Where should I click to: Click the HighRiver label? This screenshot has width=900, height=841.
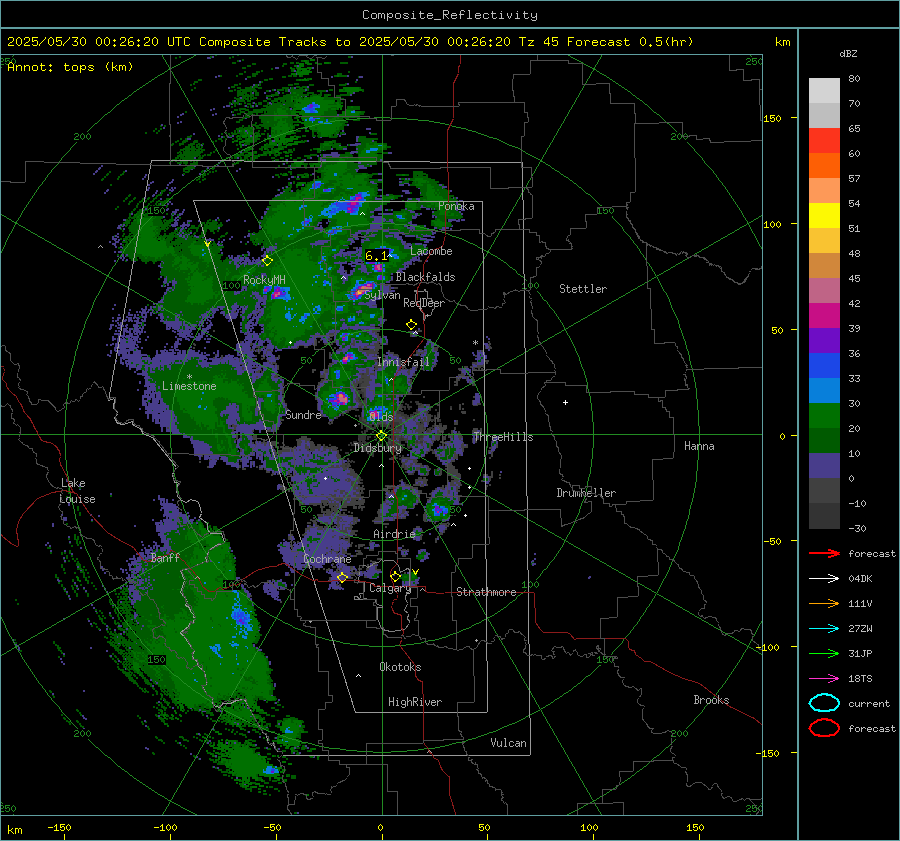(x=415, y=702)
